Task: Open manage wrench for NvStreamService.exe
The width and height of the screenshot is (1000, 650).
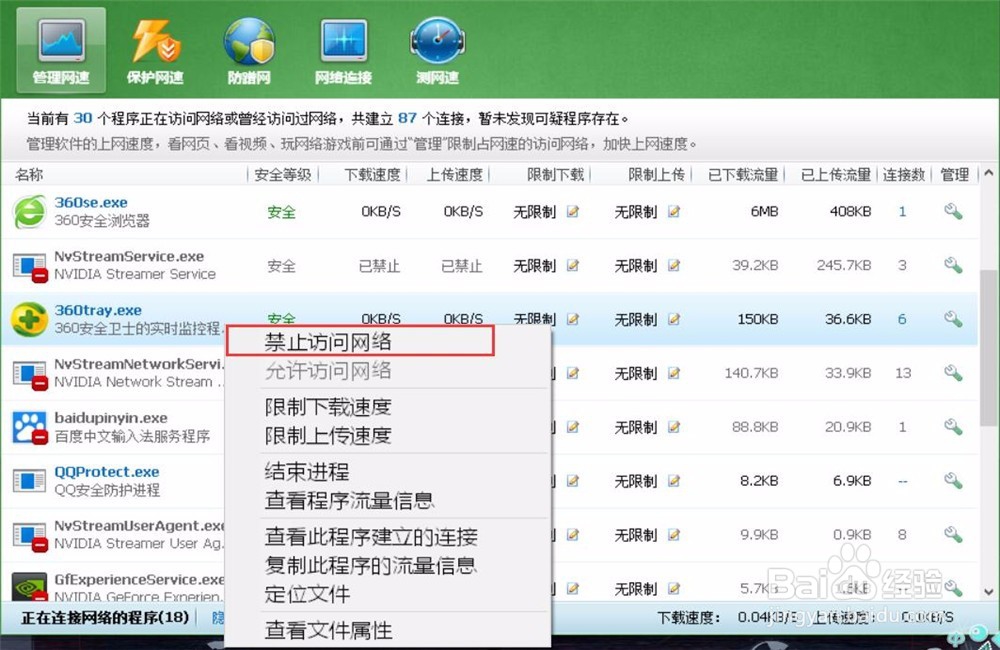Action: pos(953,265)
